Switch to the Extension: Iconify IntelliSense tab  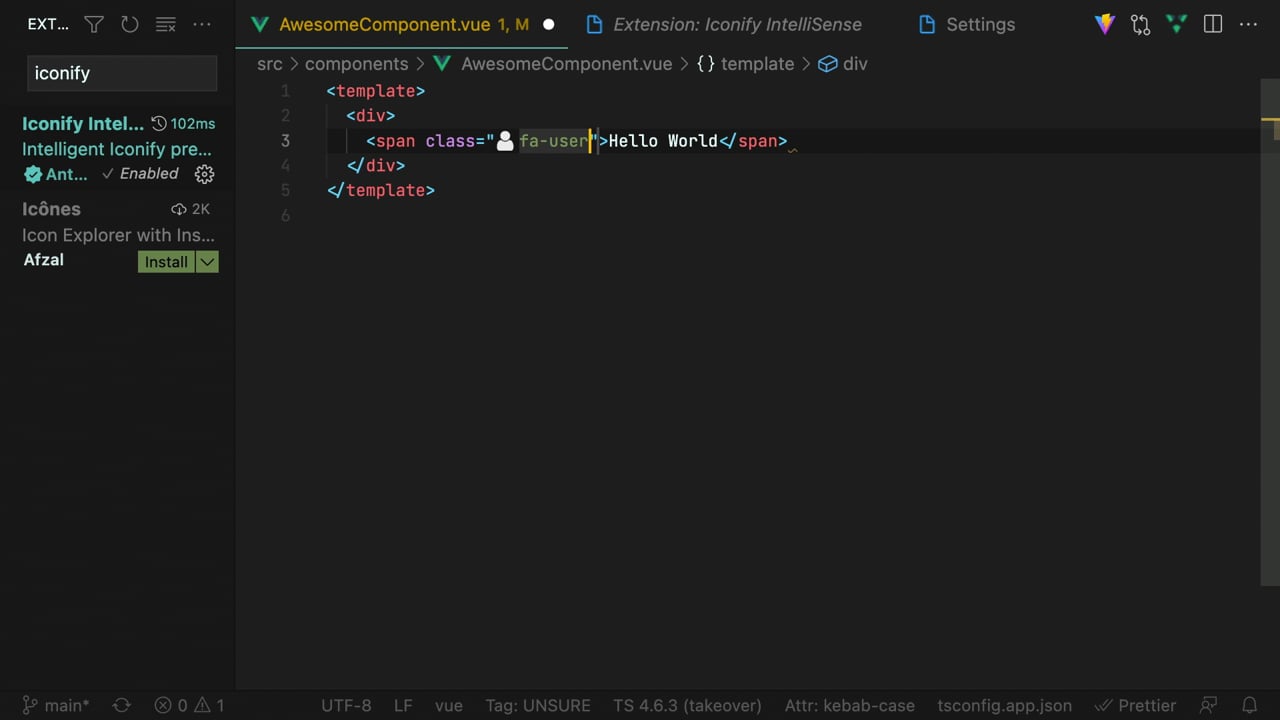tap(736, 25)
